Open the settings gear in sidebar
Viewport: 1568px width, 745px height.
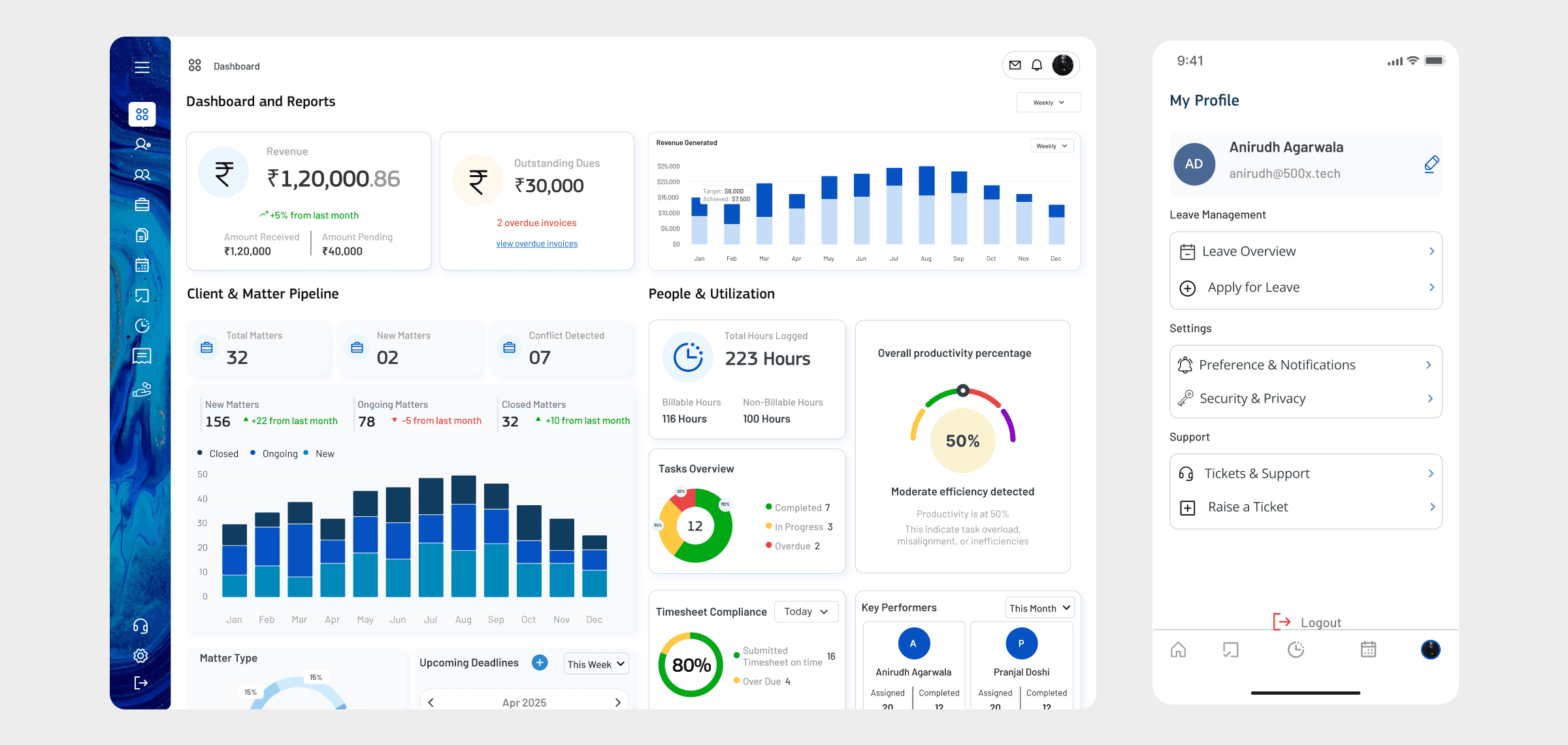[140, 655]
